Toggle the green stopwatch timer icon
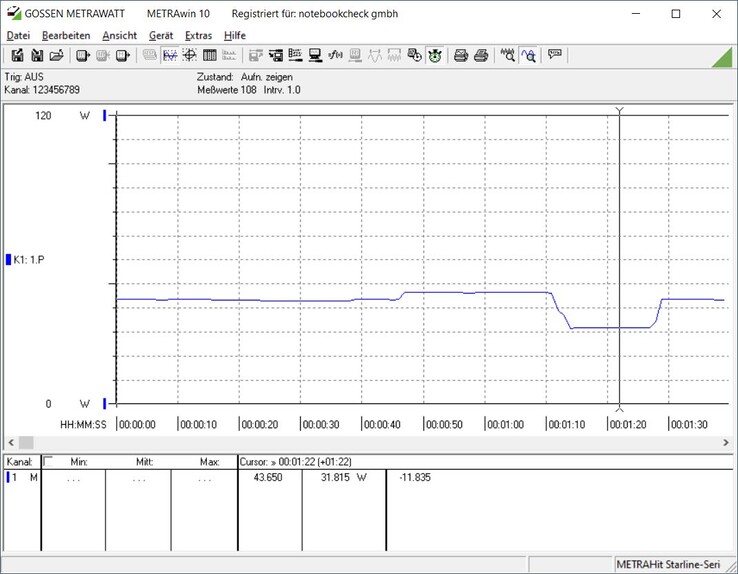 tap(434, 56)
